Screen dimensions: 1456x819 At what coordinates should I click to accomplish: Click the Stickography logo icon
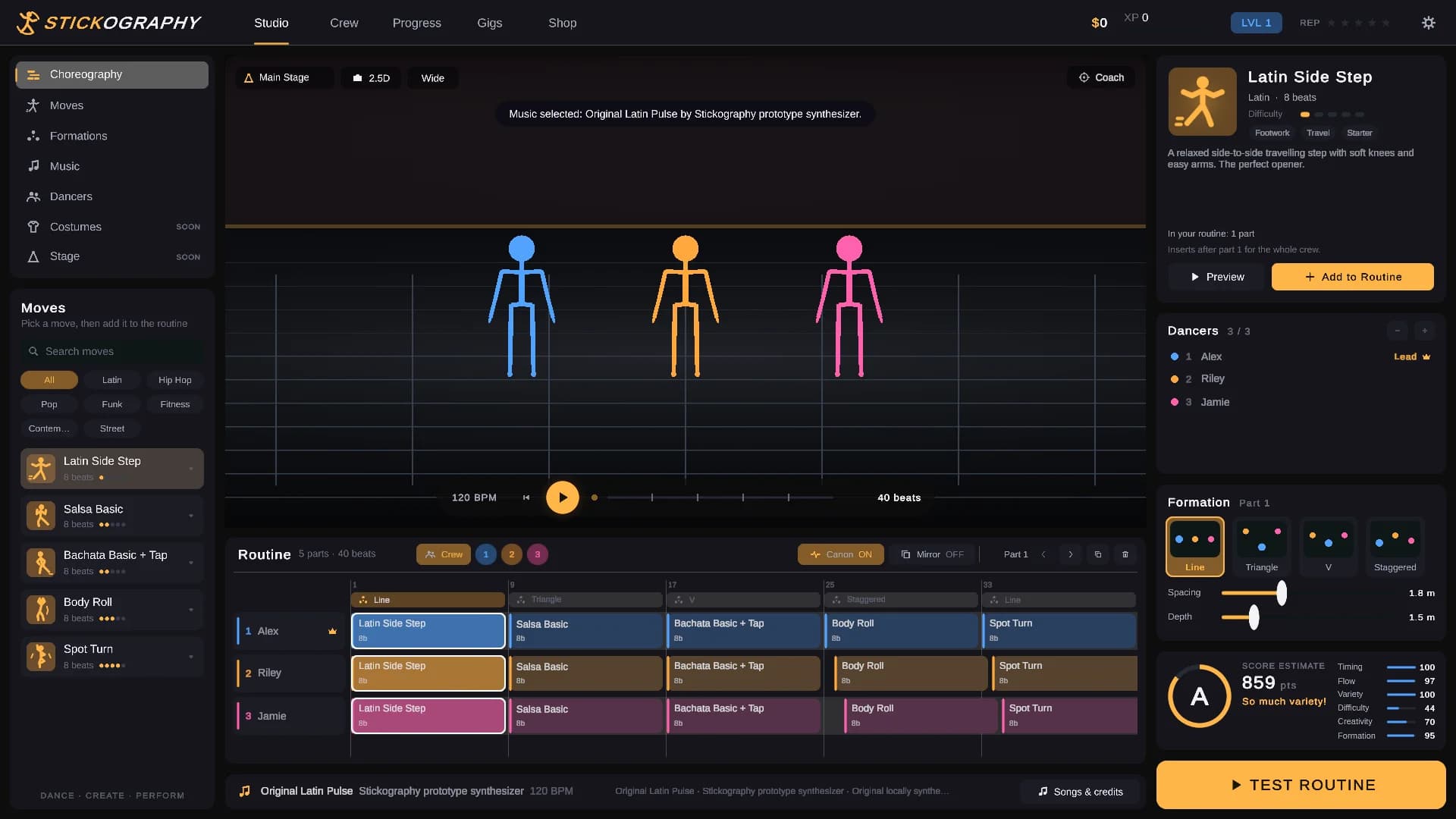(x=27, y=23)
